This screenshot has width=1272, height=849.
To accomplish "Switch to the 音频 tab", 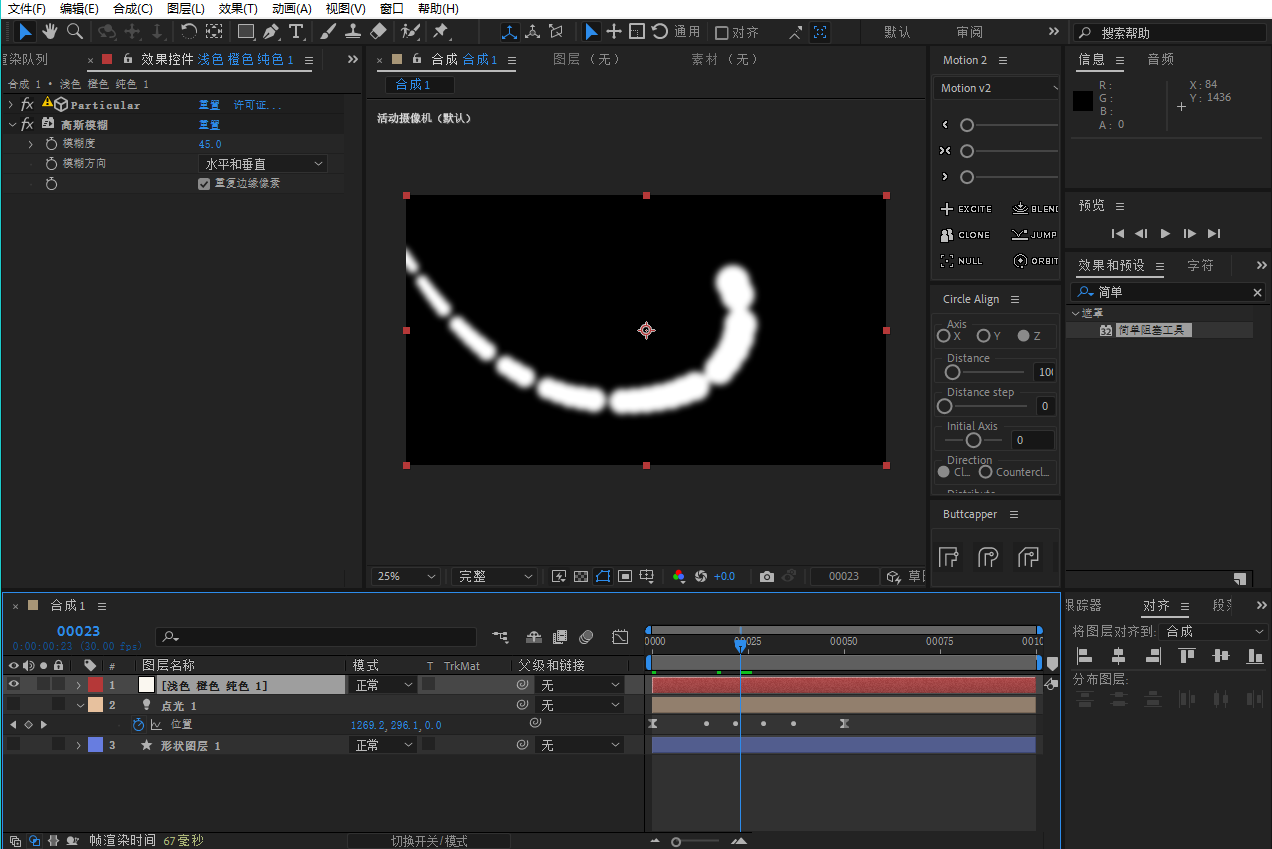I will tap(1161, 60).
